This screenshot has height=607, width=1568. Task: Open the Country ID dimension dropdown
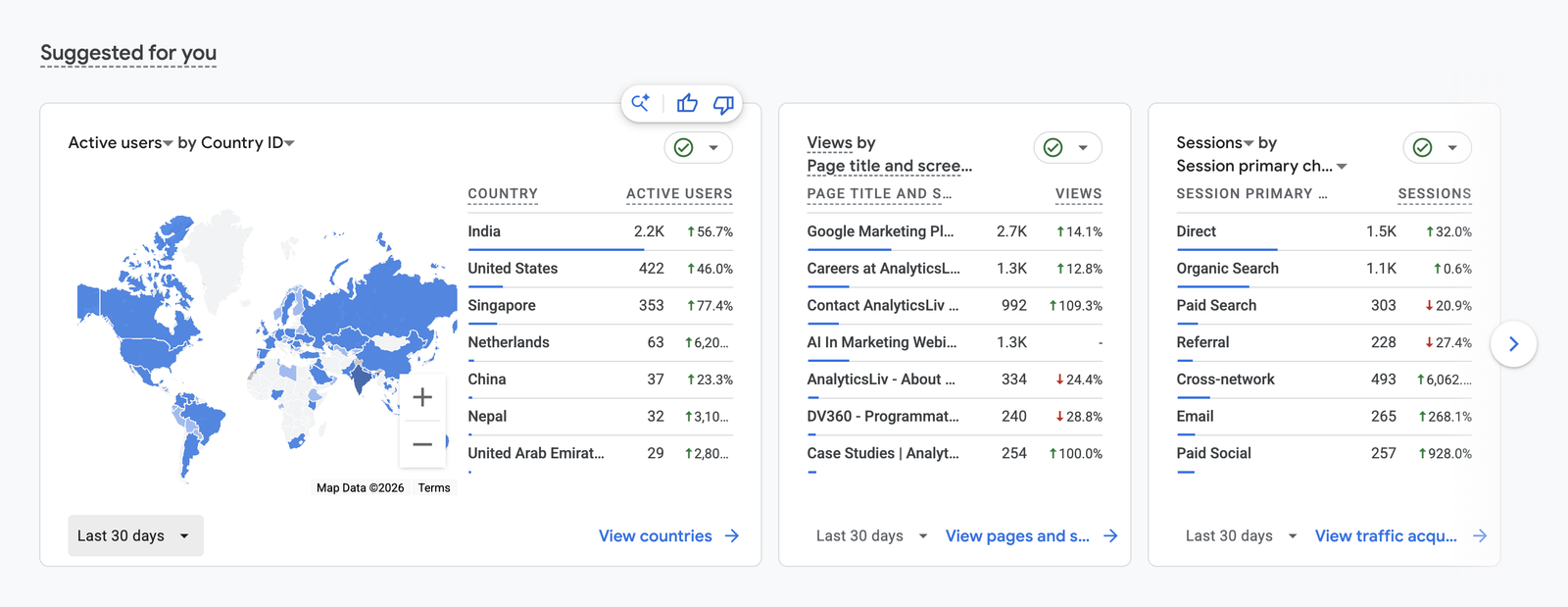click(x=248, y=143)
